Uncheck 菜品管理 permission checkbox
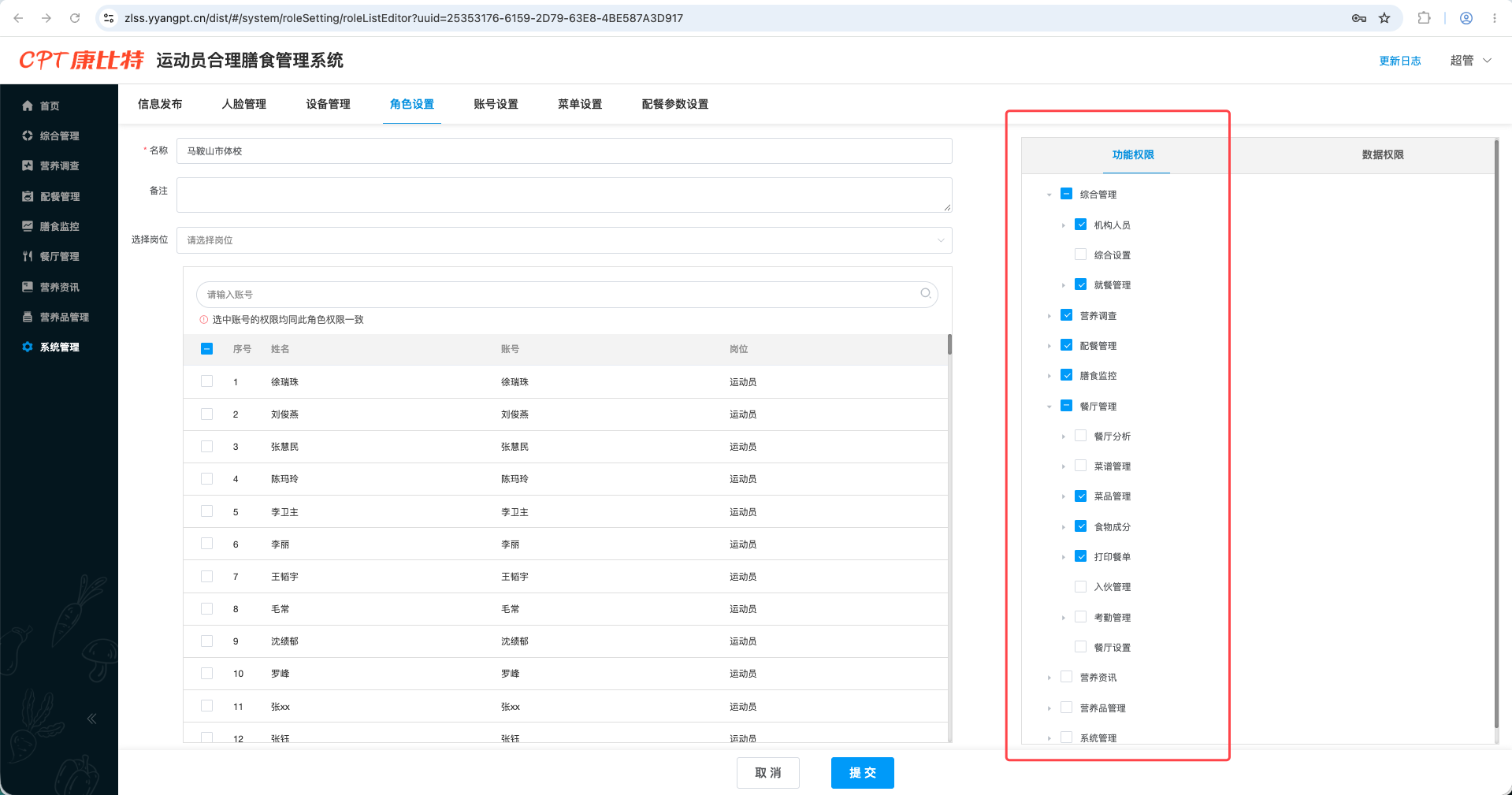The width and height of the screenshot is (1512, 795). point(1081,496)
